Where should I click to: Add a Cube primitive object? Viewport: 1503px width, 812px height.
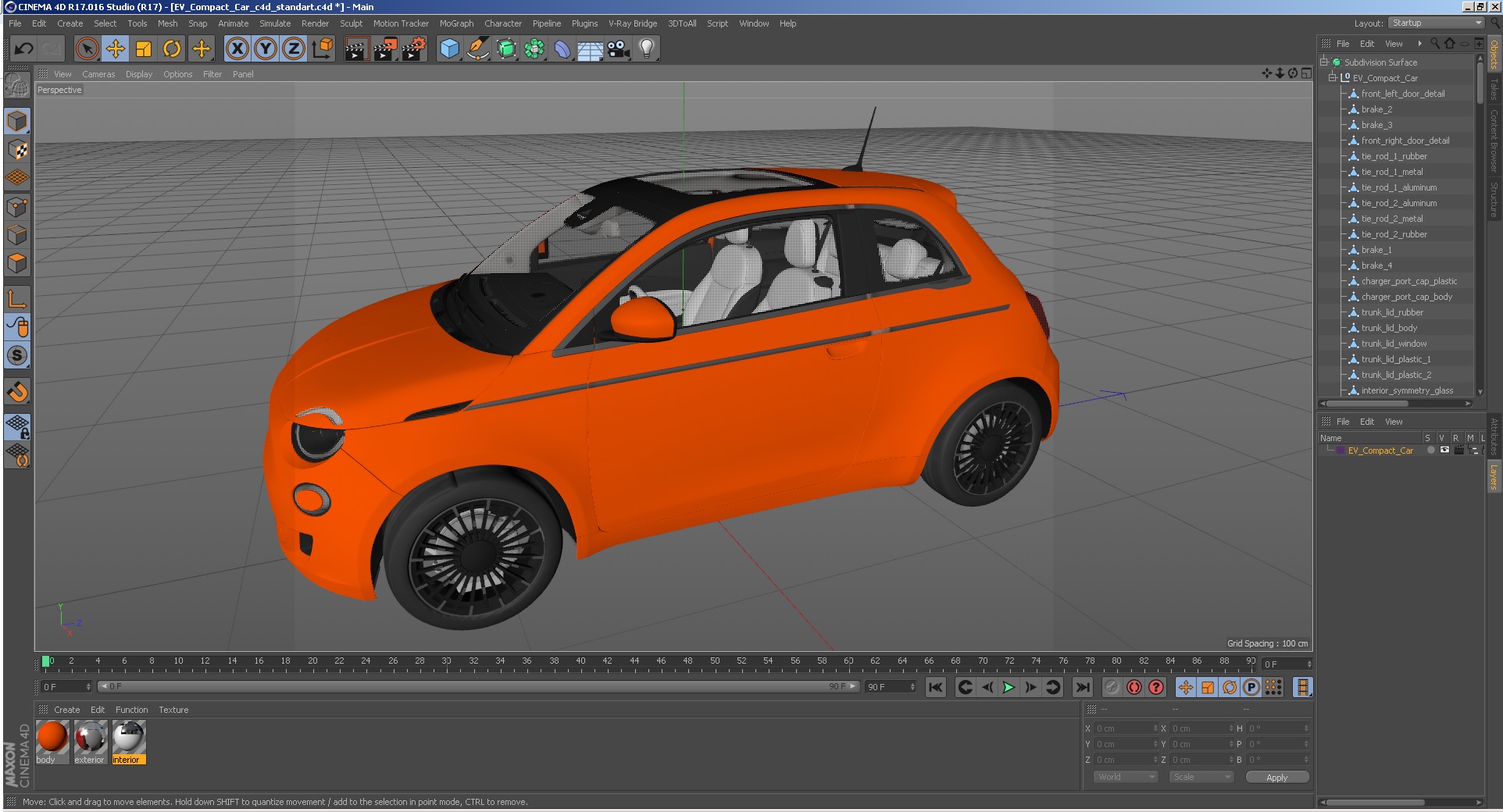tap(449, 49)
